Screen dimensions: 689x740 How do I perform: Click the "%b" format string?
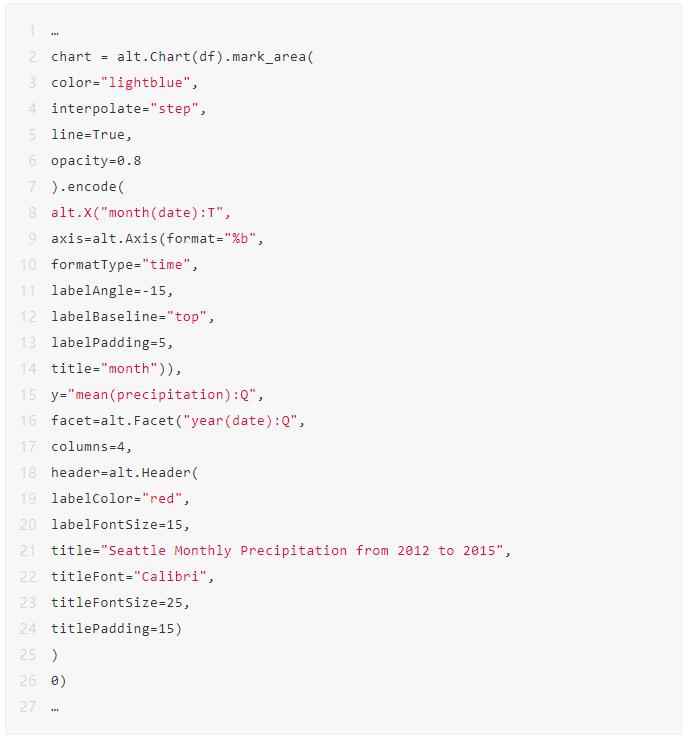tap(240, 239)
